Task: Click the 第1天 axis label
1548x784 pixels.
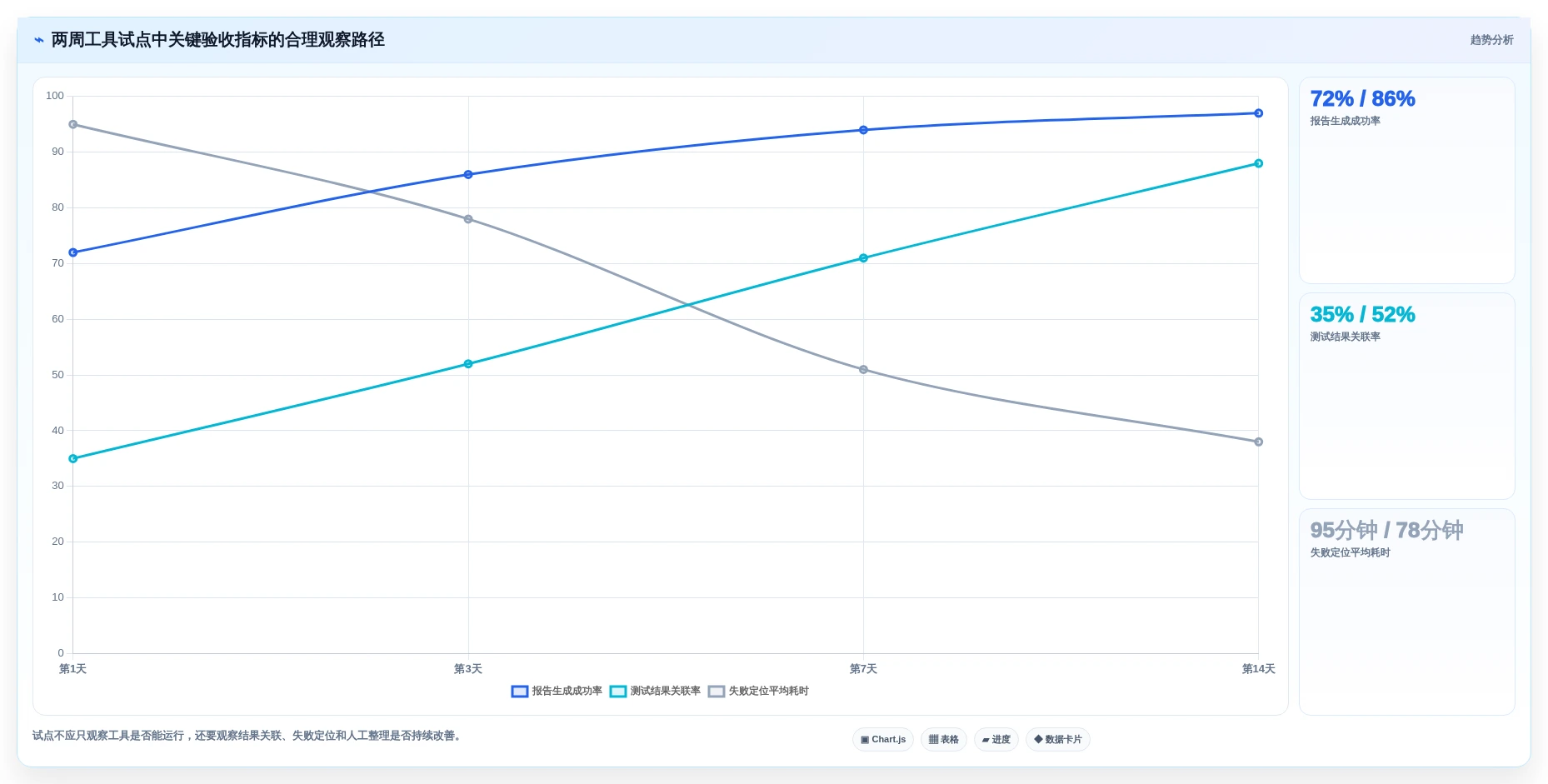Action: tap(73, 669)
